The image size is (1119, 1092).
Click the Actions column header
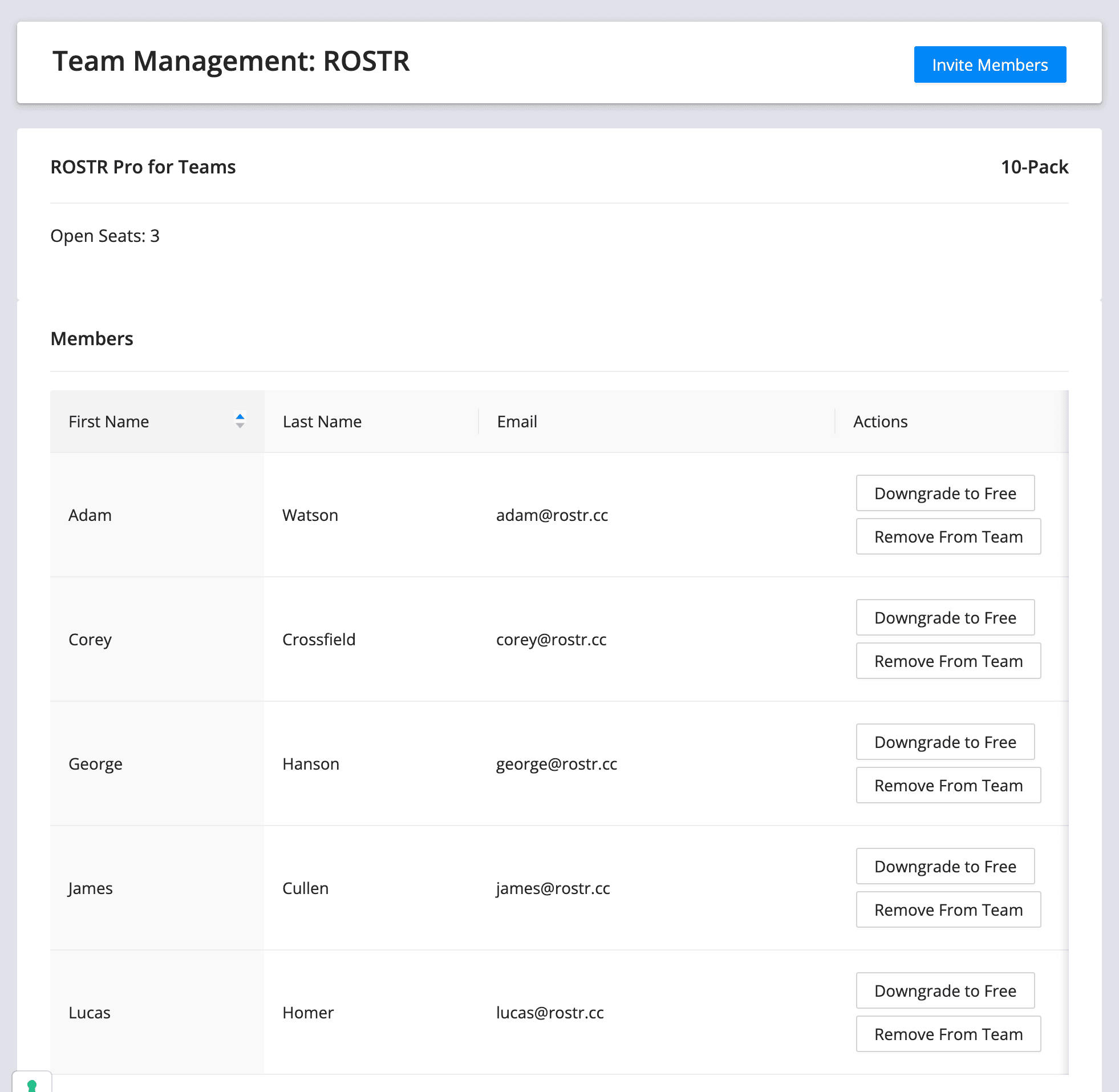click(880, 422)
